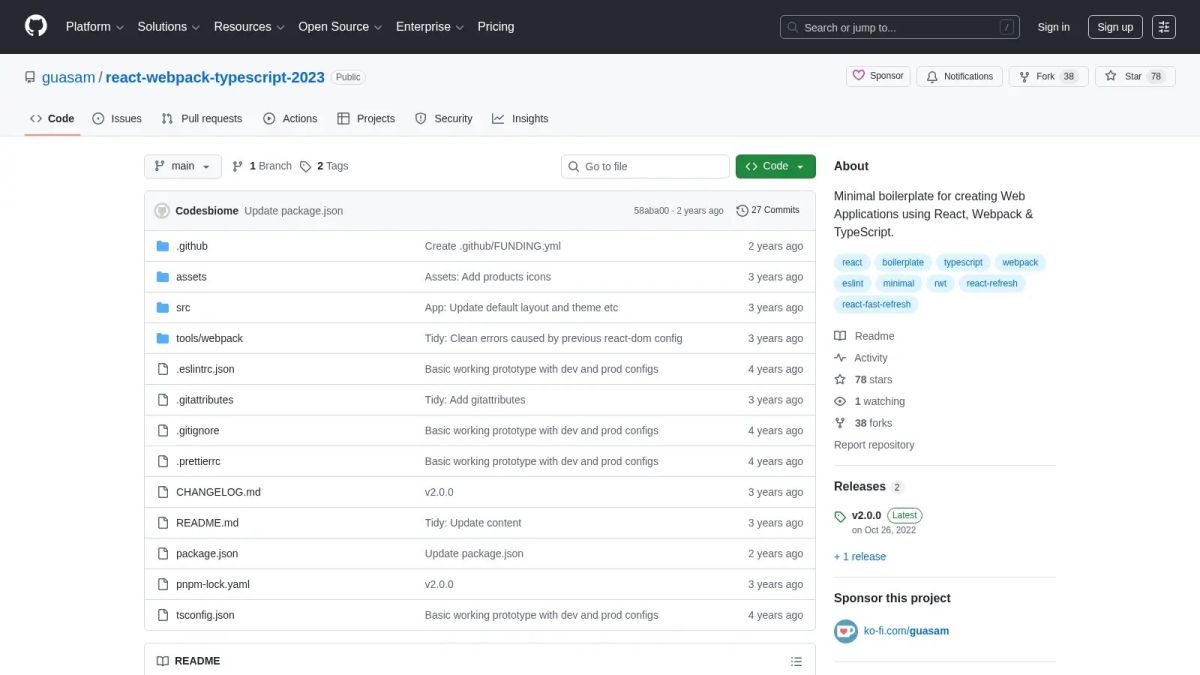The height and width of the screenshot is (675, 1200).
Task: Switch to the Issues tab
Action: (117, 118)
